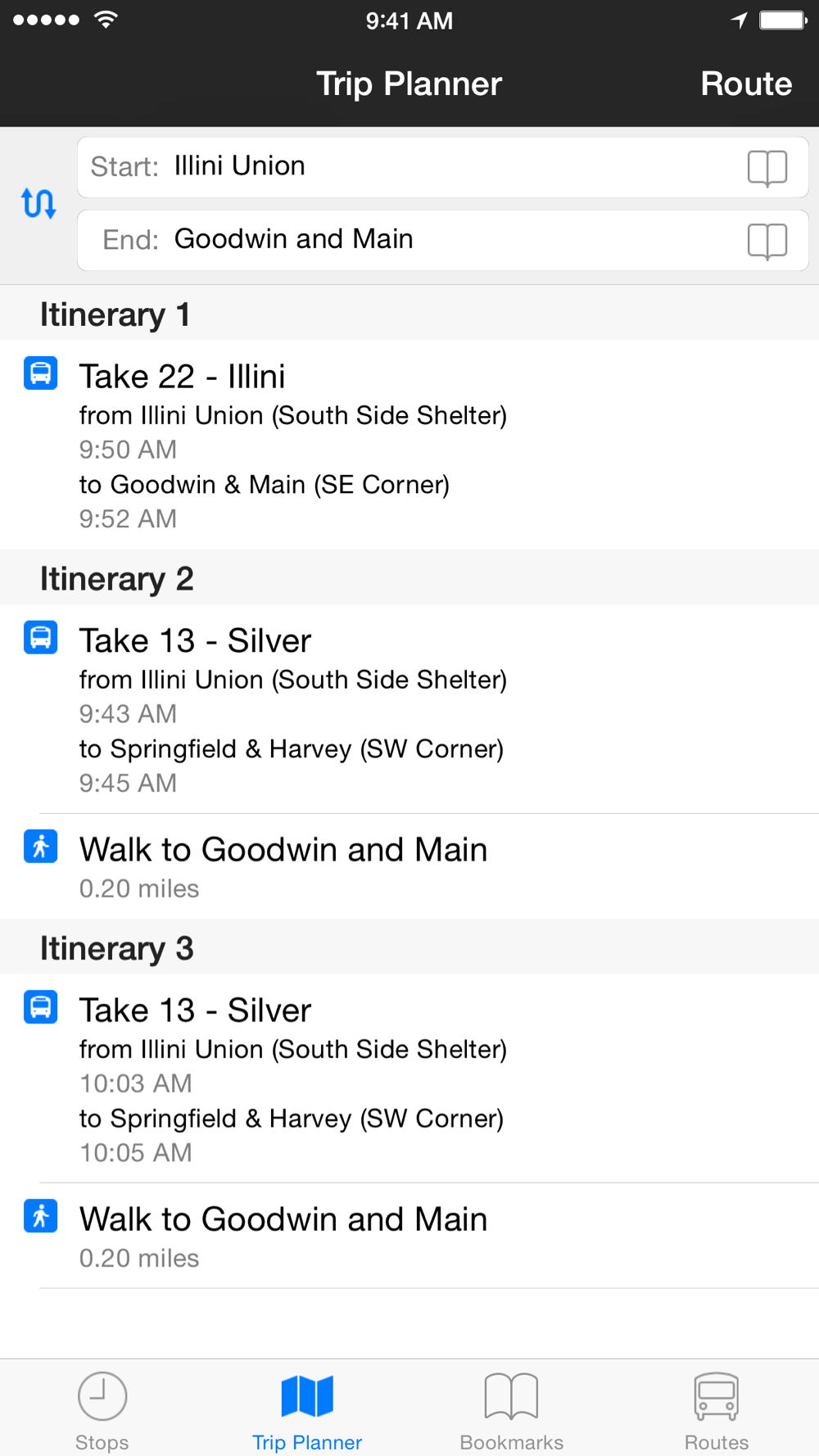819x1456 pixels.
Task: Open bookmarks picker for End field
Action: click(x=767, y=241)
